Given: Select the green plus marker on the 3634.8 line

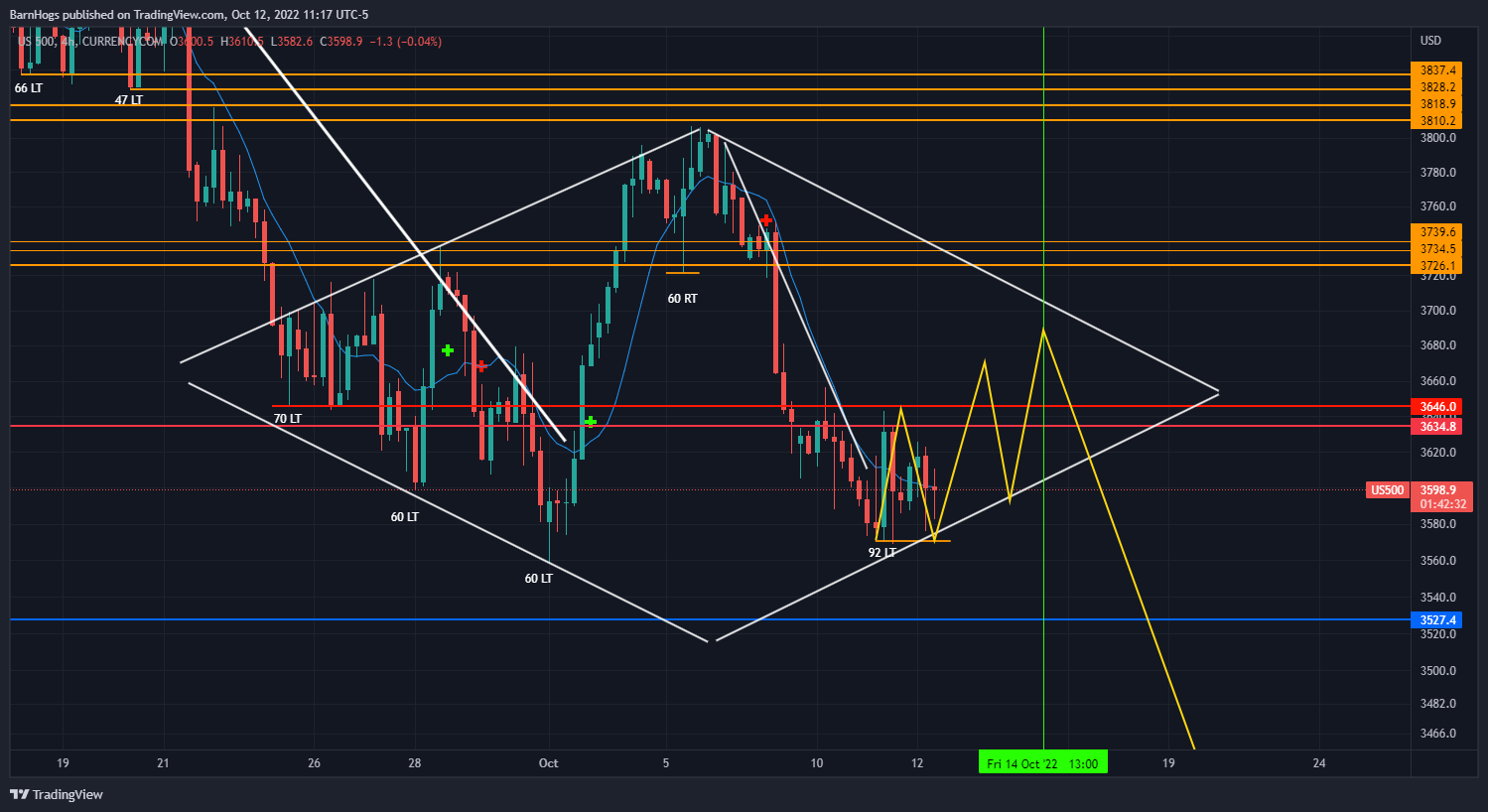Looking at the screenshot, I should click(x=591, y=422).
